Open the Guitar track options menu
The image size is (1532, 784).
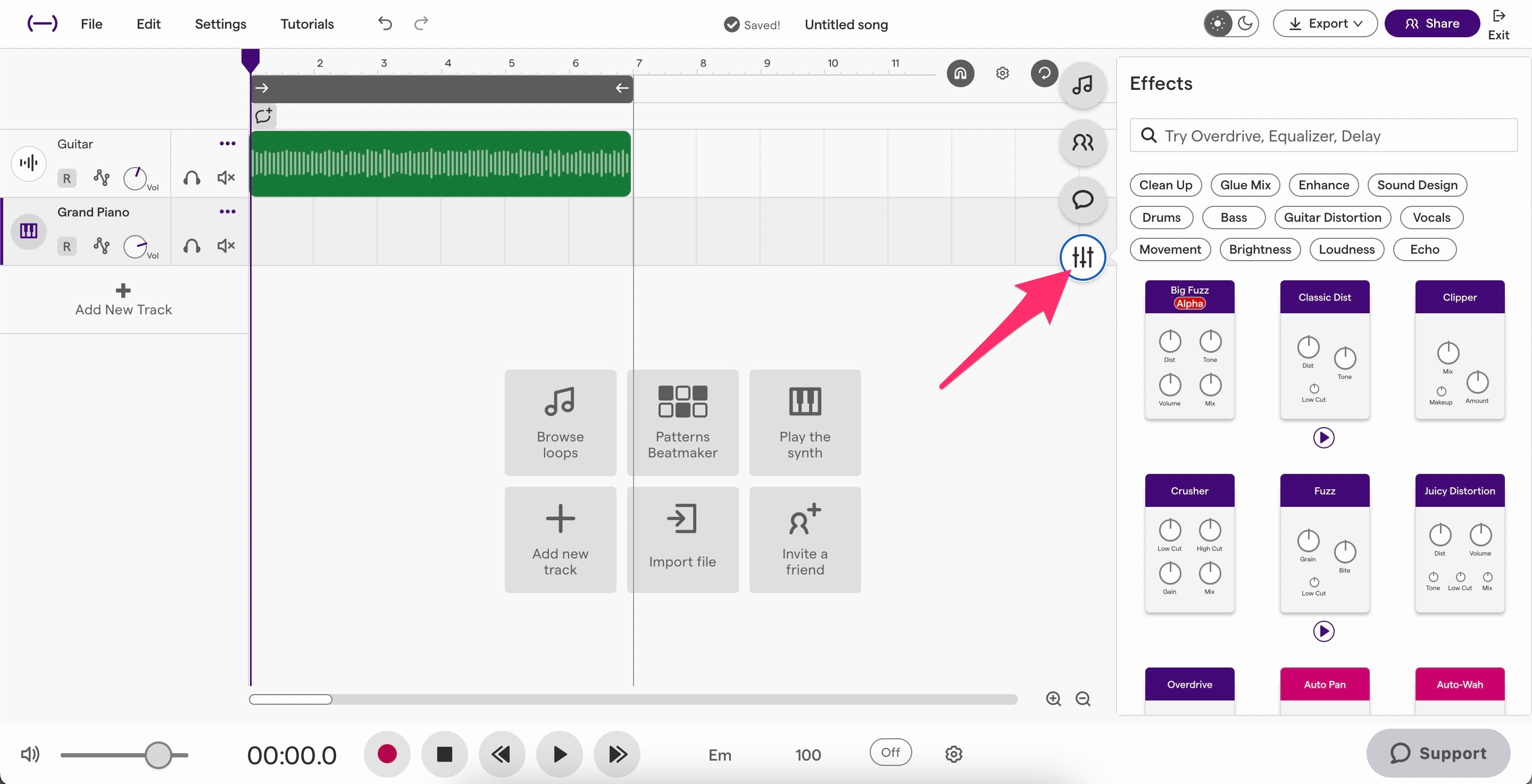tap(227, 144)
